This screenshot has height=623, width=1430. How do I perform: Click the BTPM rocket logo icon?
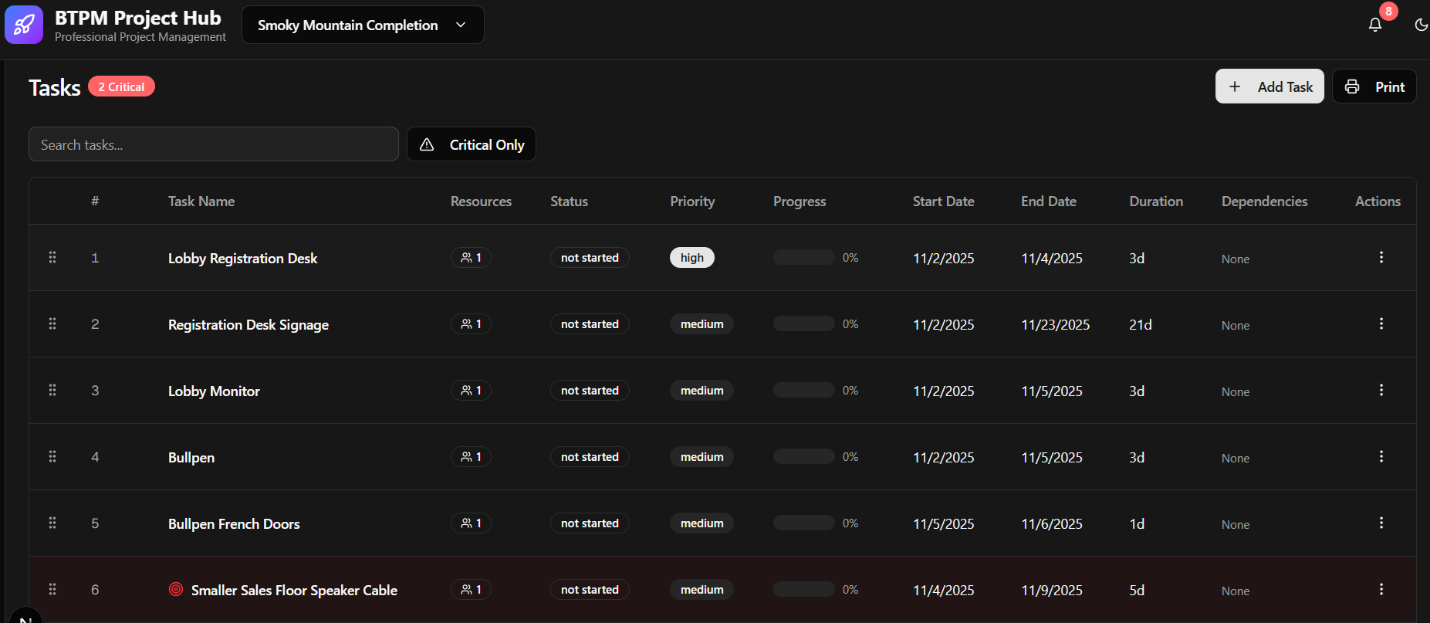(x=24, y=24)
